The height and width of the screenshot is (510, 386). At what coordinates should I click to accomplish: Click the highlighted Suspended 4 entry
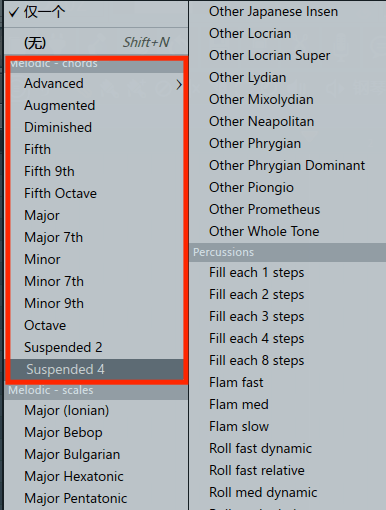click(x=96, y=370)
